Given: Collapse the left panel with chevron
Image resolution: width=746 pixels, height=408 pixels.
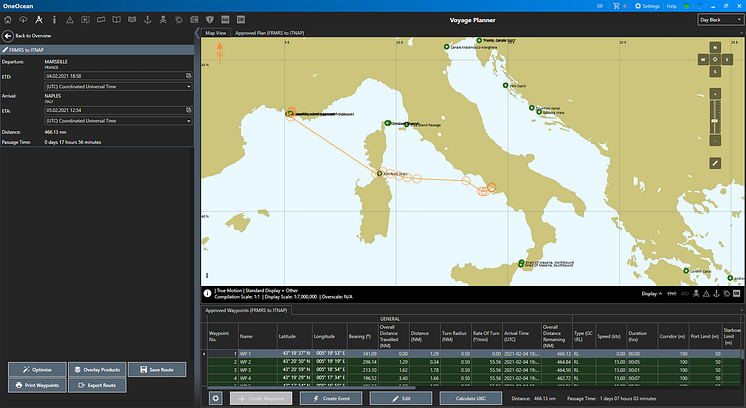Looking at the screenshot, I should (x=197, y=33).
